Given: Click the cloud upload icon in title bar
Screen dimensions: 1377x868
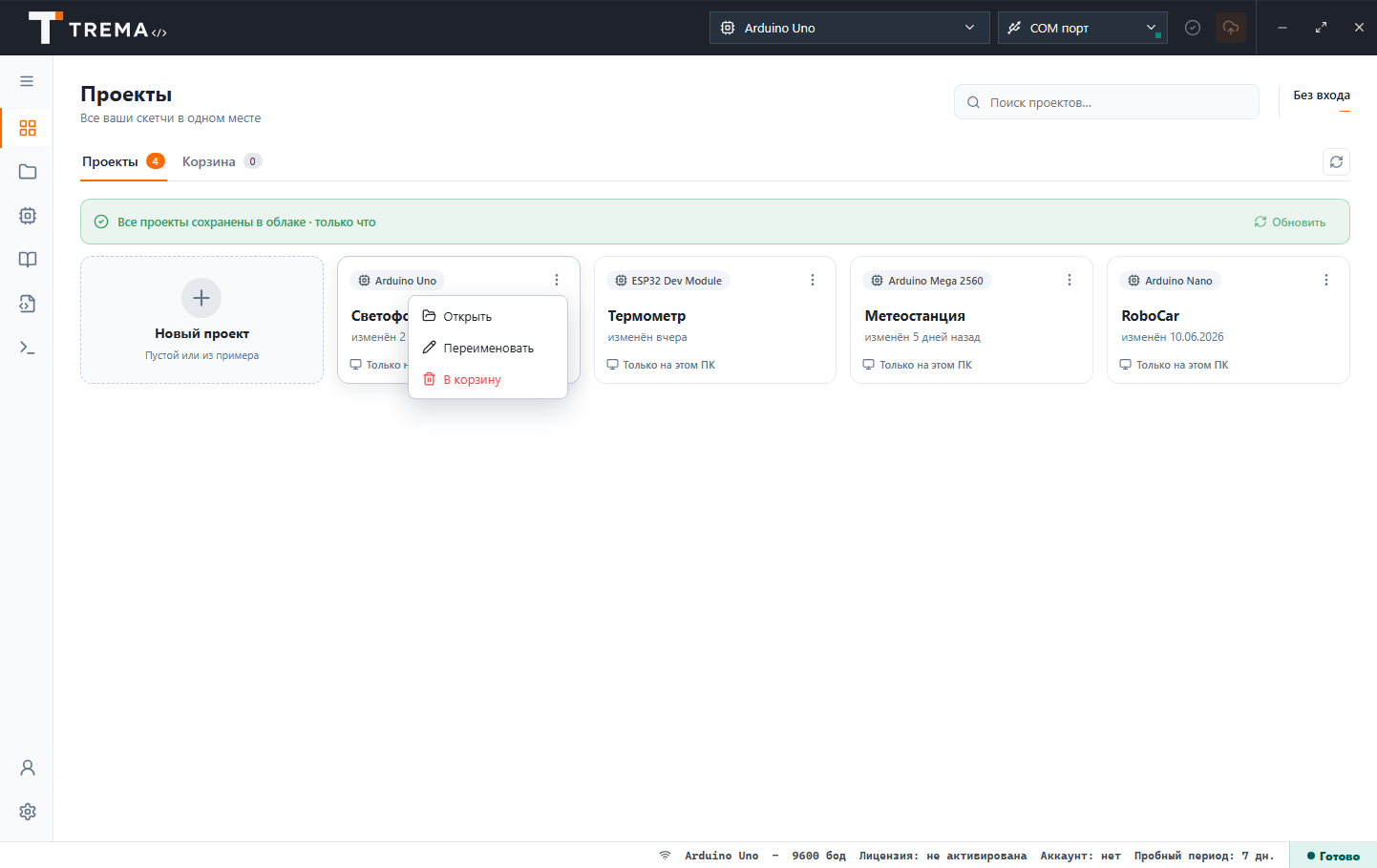Looking at the screenshot, I should point(1231,28).
